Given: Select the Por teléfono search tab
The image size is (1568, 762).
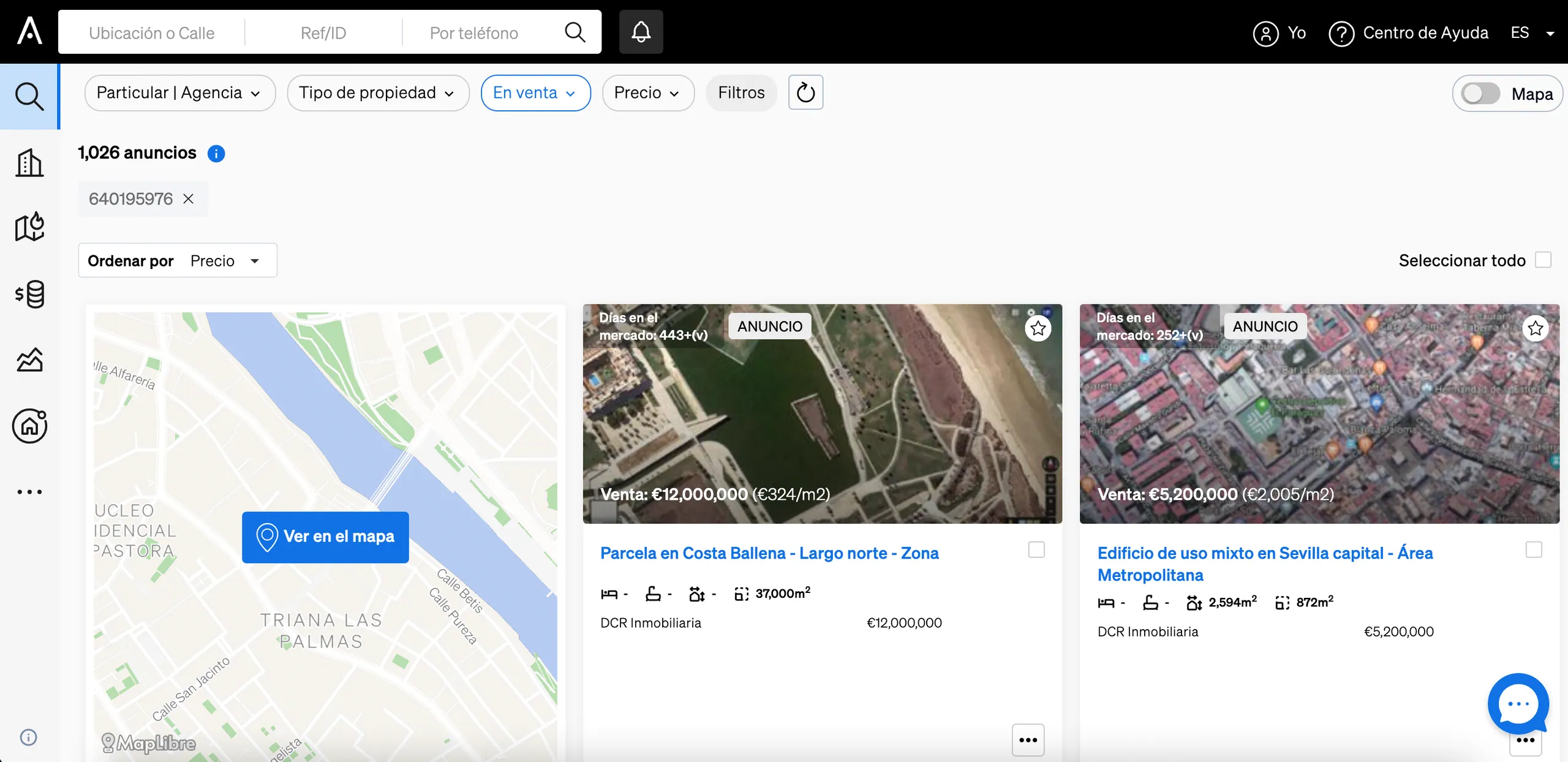Looking at the screenshot, I should (474, 32).
